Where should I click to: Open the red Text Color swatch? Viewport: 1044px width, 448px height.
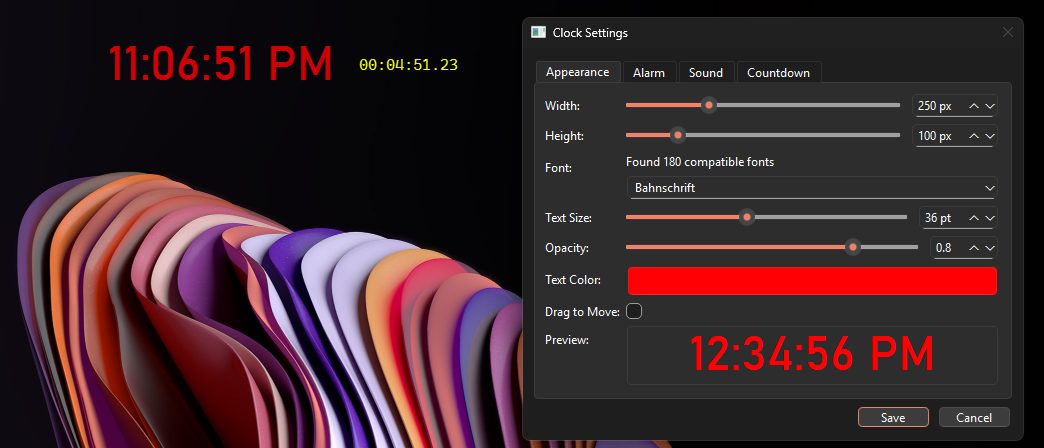[x=812, y=280]
